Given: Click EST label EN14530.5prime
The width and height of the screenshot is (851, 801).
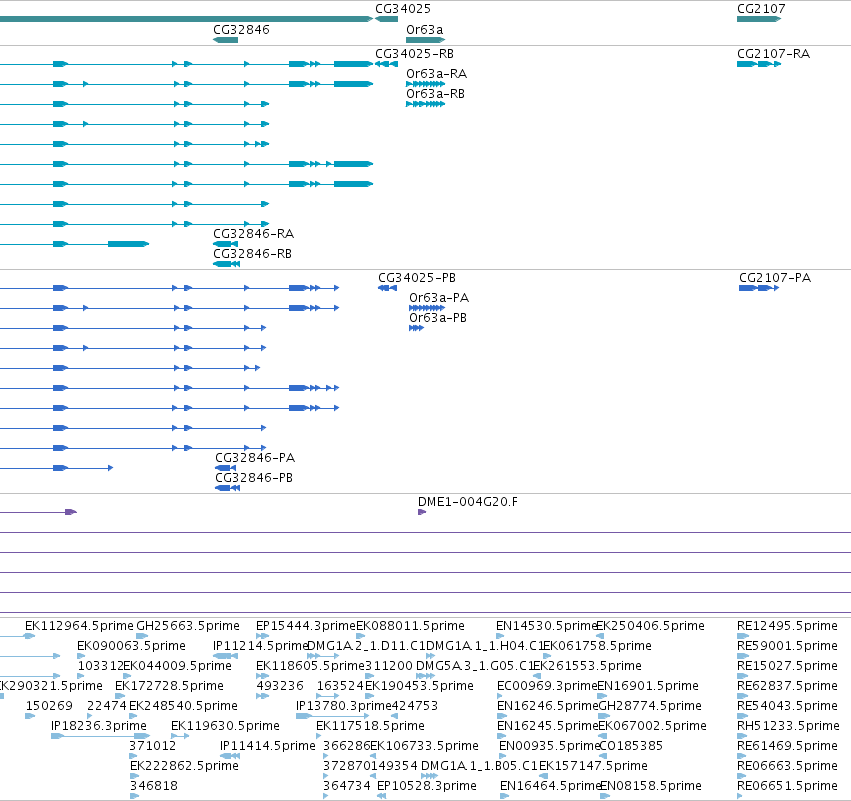Looking at the screenshot, I should (547, 626).
